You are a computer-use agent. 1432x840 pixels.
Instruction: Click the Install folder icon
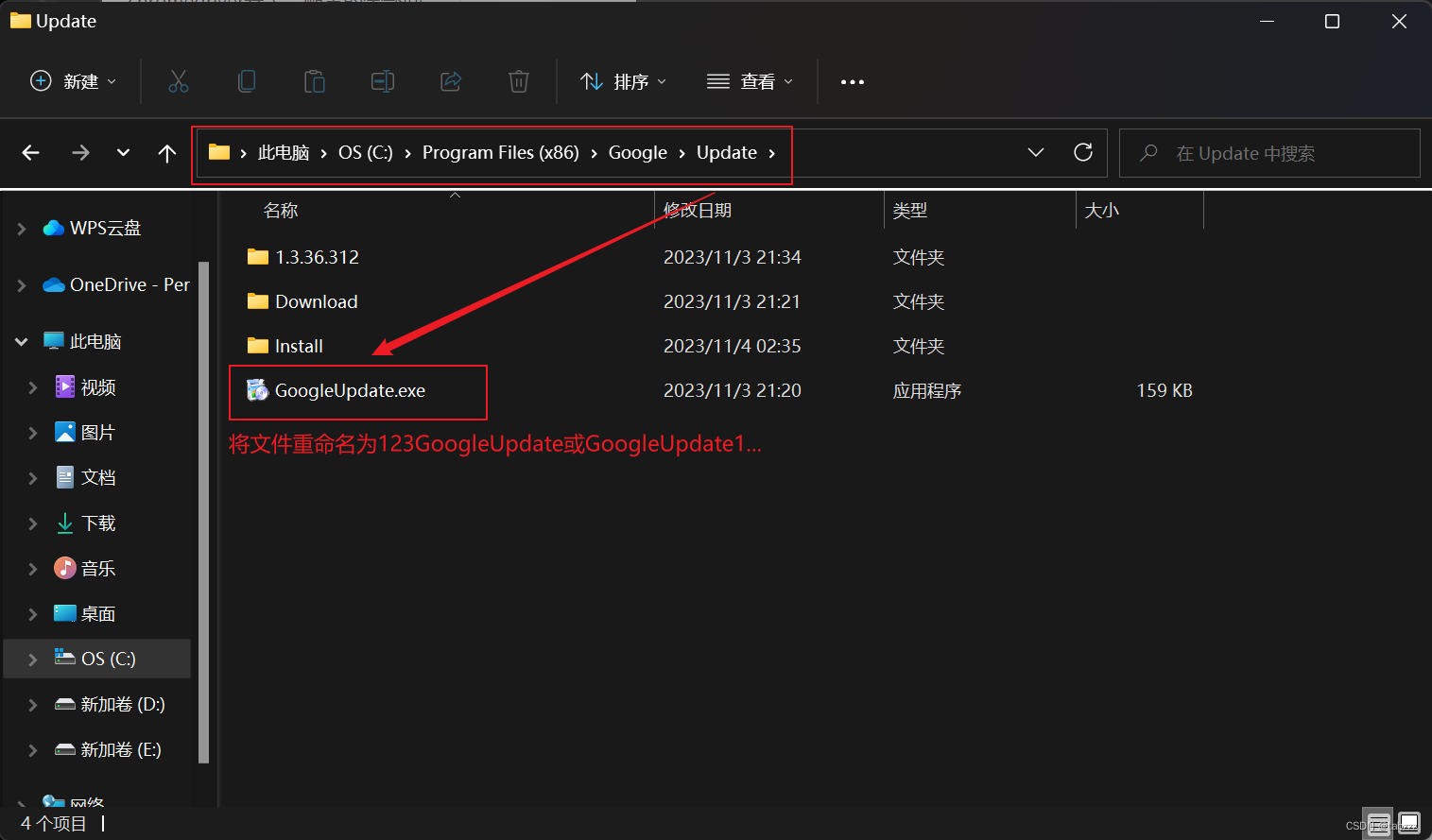coord(257,345)
